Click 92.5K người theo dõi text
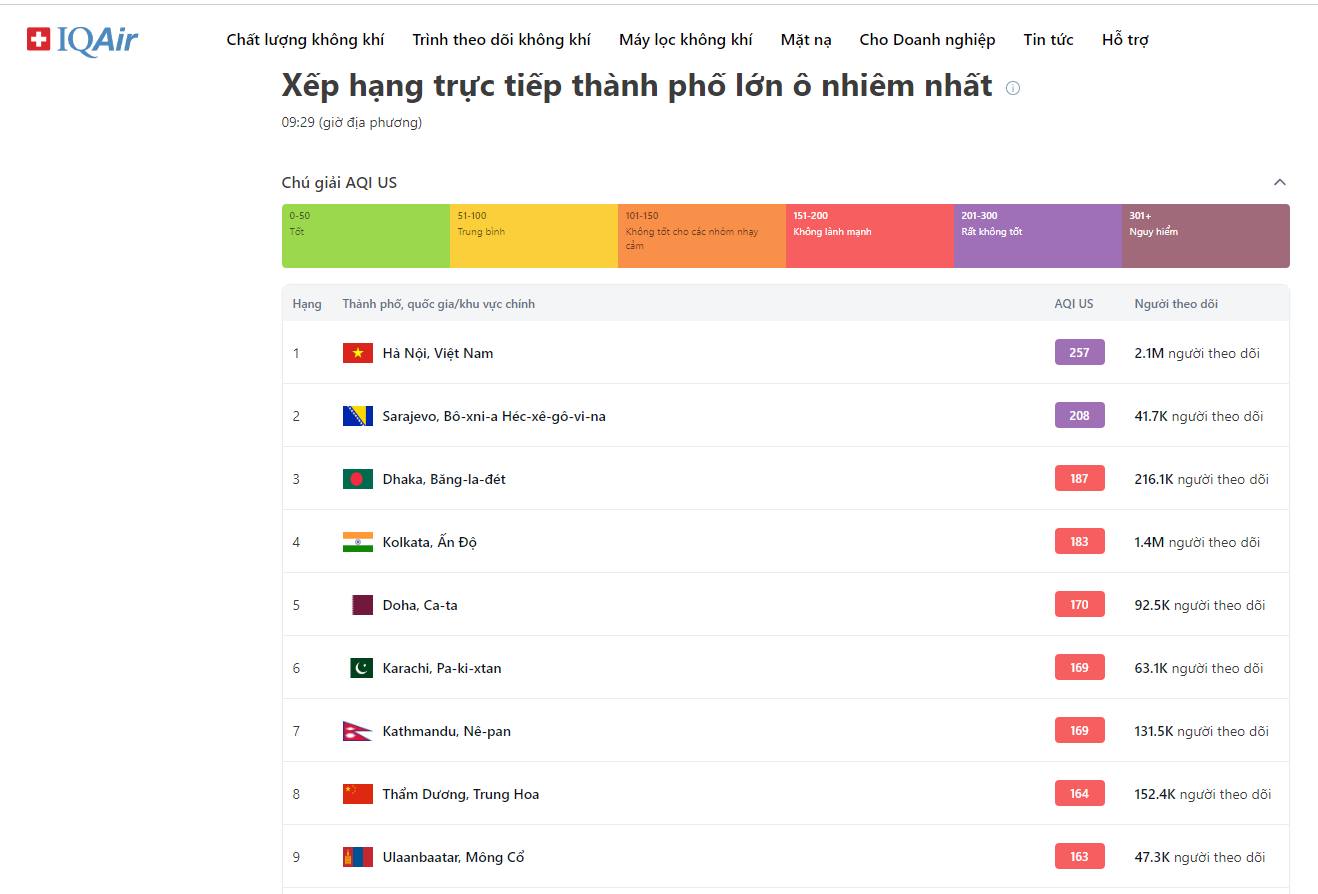 click(1200, 605)
